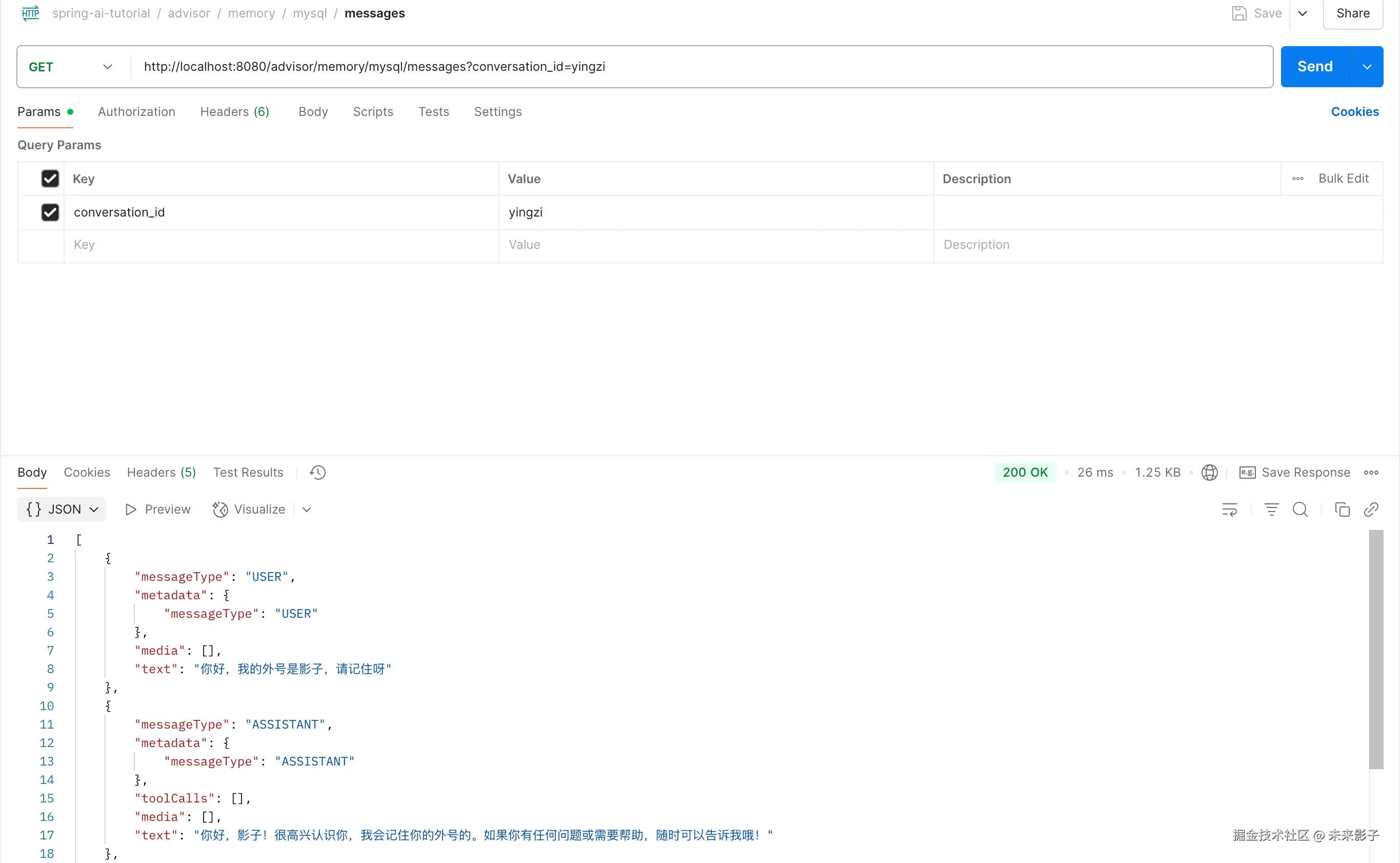Image resolution: width=1400 pixels, height=863 pixels.
Task: Open search in response body
Action: 1300,509
